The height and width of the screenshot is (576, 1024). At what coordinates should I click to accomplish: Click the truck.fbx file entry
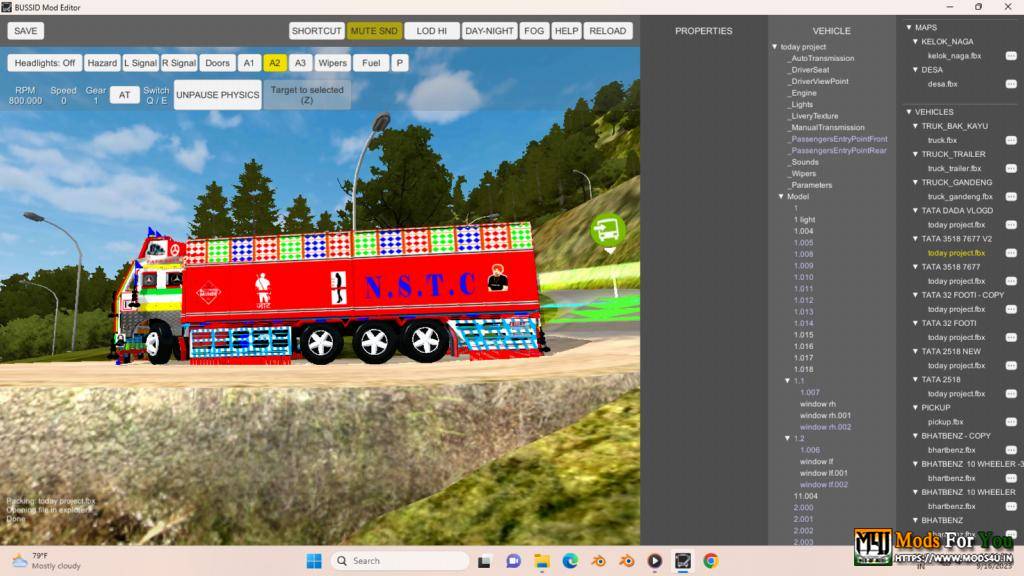coord(942,140)
